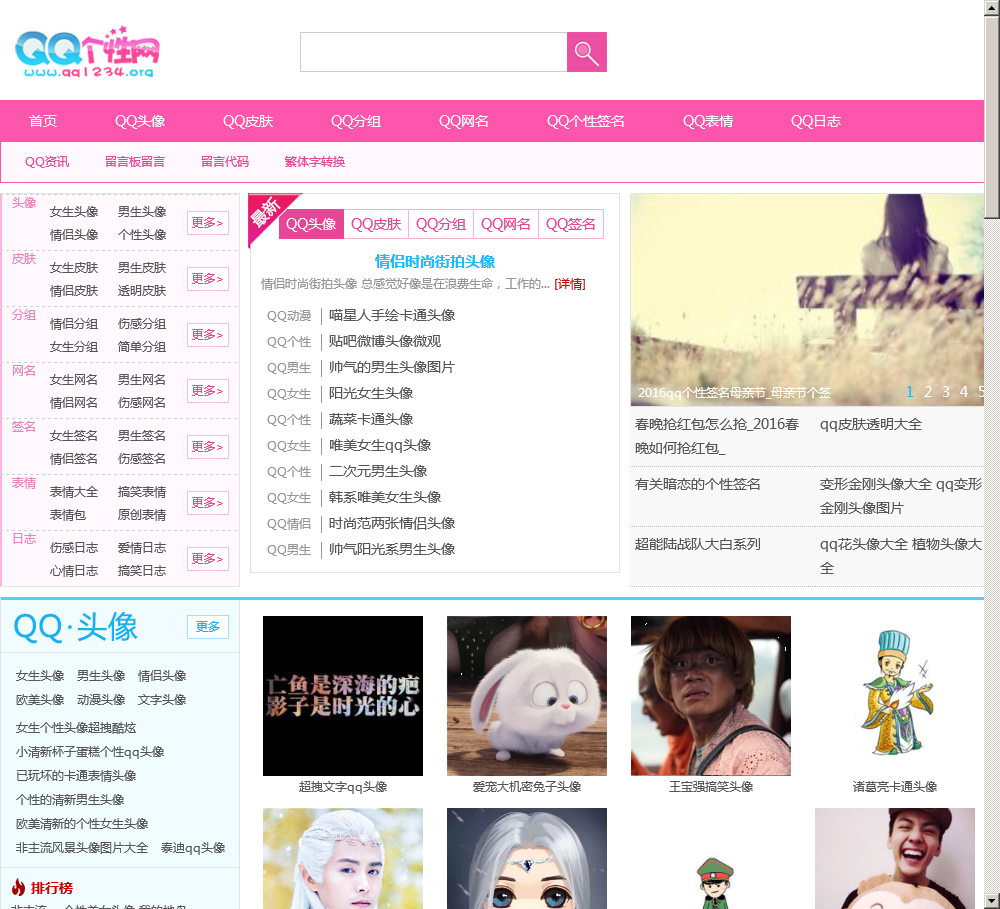Click the page scrollbar up arrow
The image size is (1000, 909).
pos(992,8)
